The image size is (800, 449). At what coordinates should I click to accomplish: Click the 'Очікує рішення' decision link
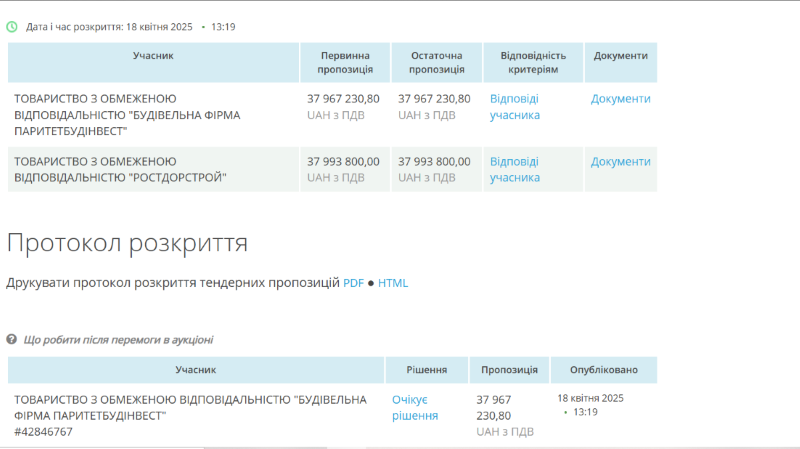point(415,407)
